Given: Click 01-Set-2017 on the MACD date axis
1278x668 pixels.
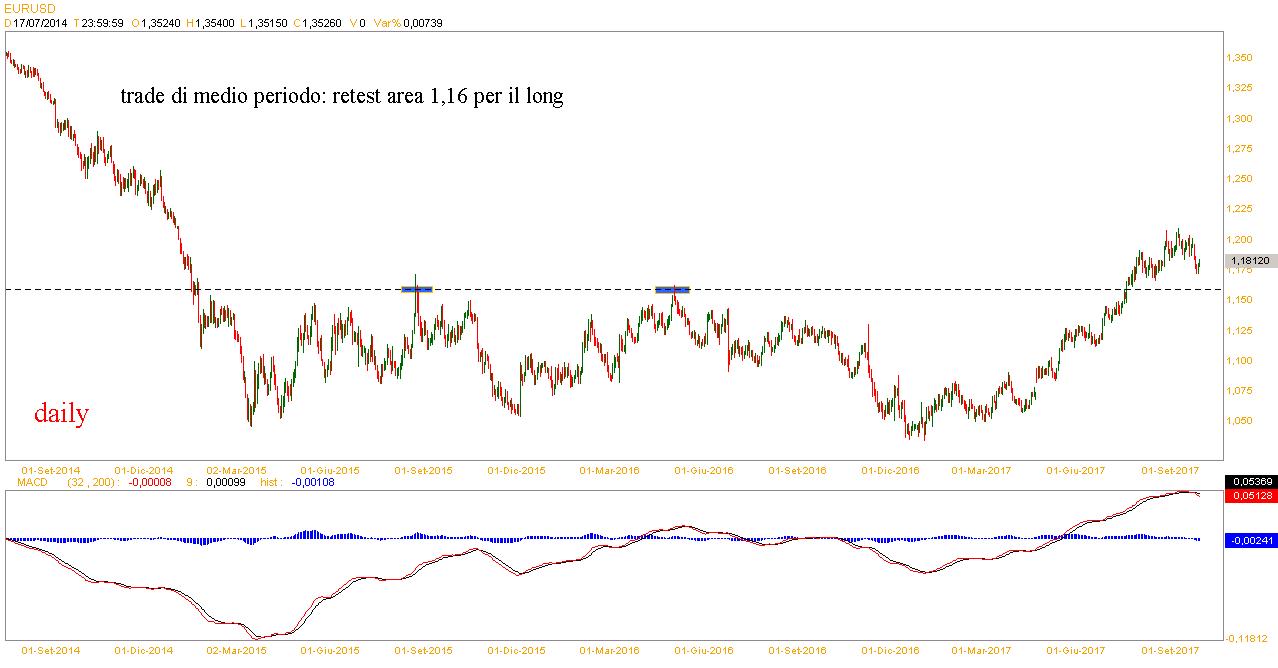Looking at the screenshot, I should coord(1170,650).
